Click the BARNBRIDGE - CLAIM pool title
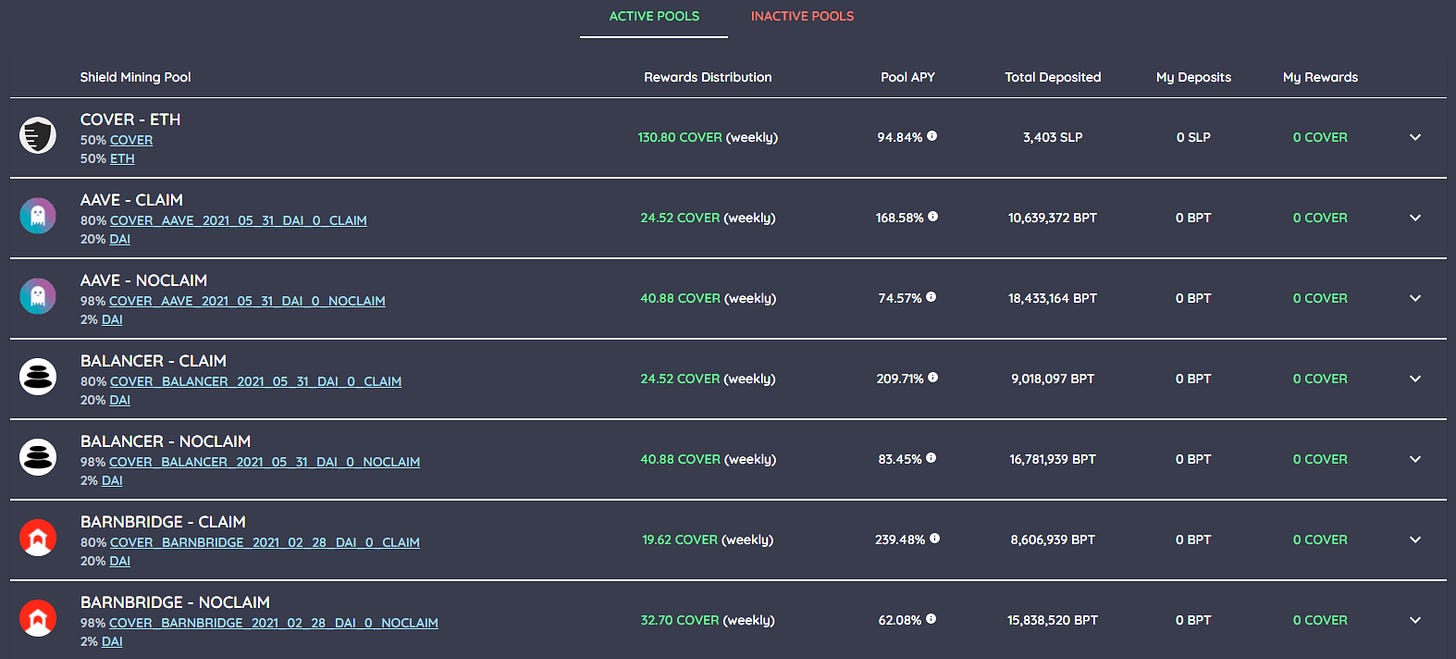Viewport: 1456px width, 659px height. point(163,522)
